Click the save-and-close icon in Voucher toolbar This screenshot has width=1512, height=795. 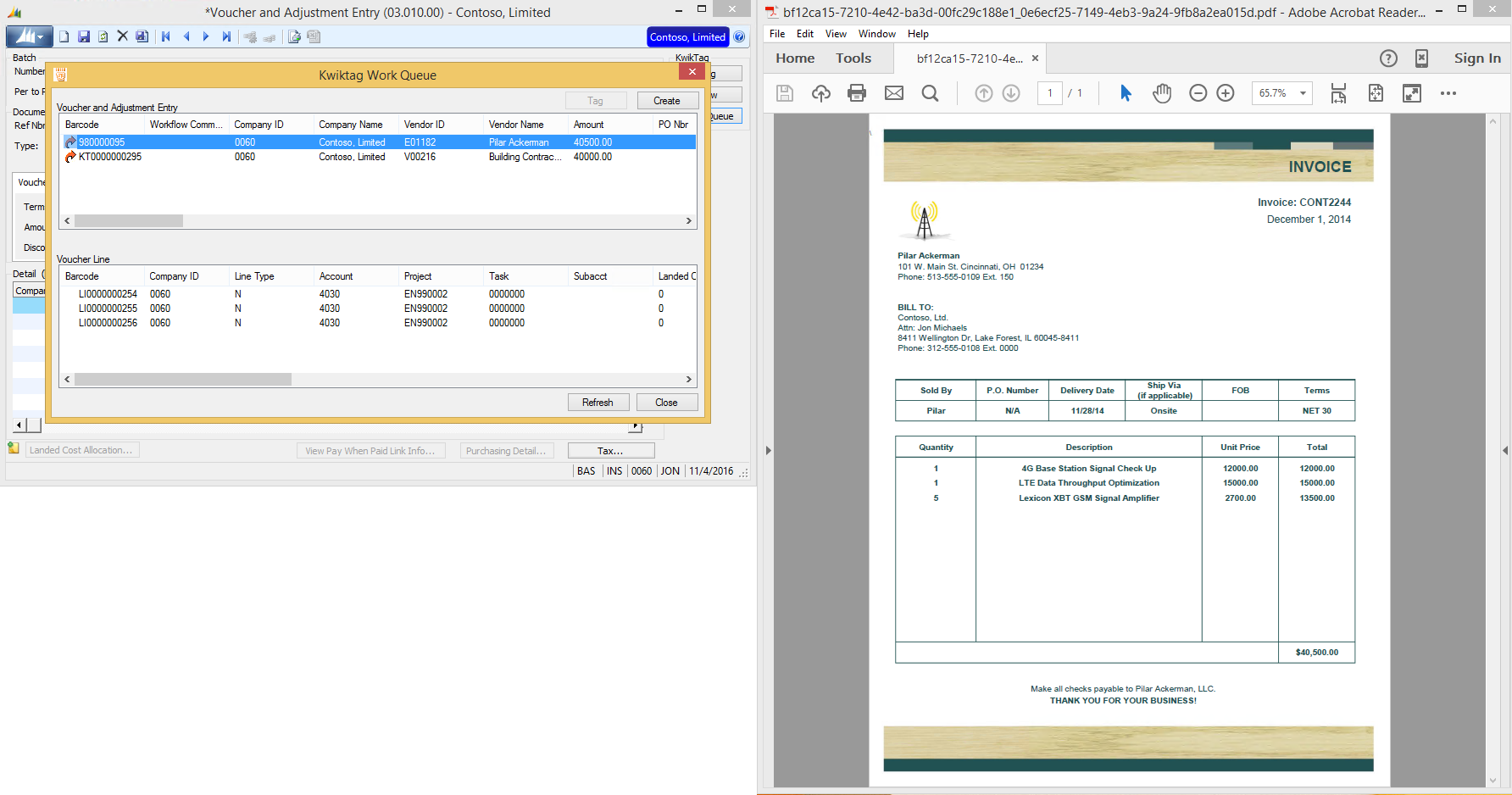tap(142, 36)
